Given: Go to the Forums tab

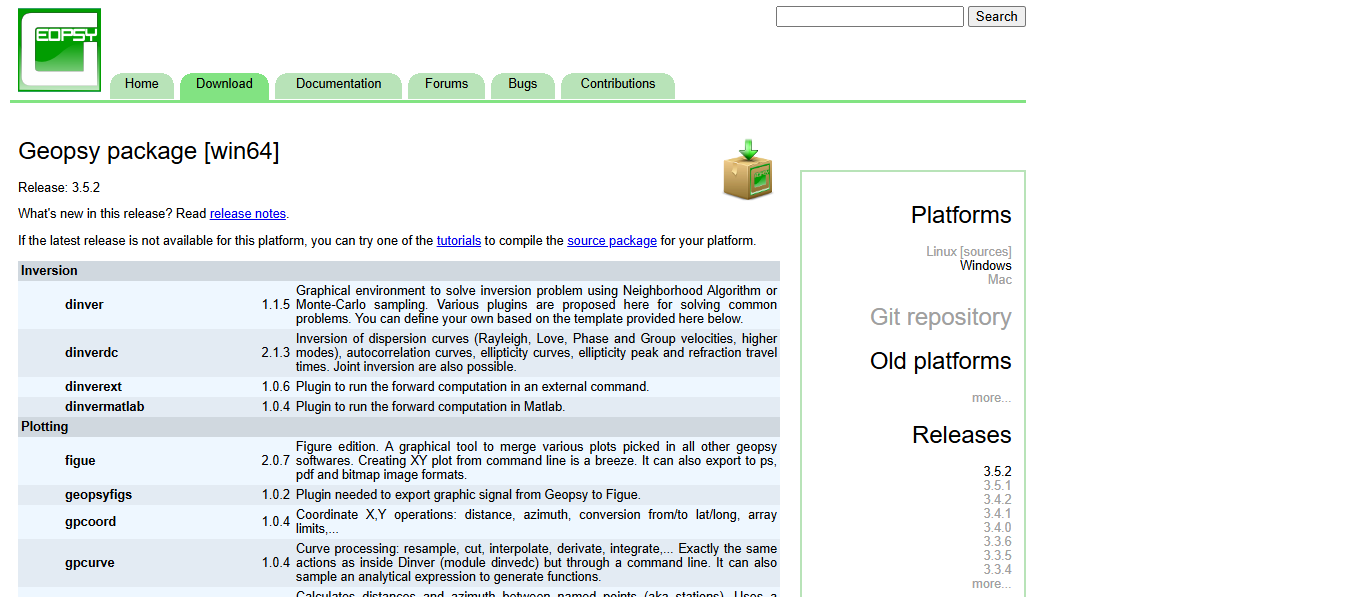Looking at the screenshot, I should pyautogui.click(x=446, y=84).
